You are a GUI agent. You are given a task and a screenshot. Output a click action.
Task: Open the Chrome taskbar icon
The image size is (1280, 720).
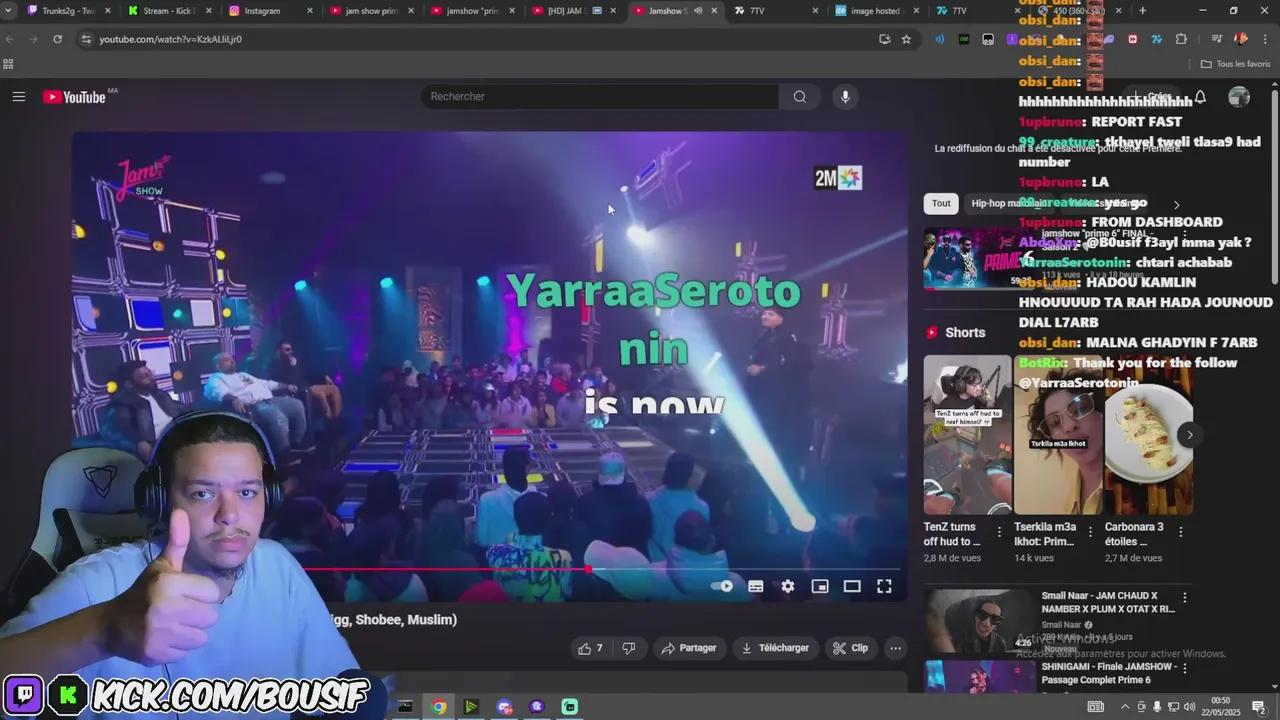pos(438,707)
